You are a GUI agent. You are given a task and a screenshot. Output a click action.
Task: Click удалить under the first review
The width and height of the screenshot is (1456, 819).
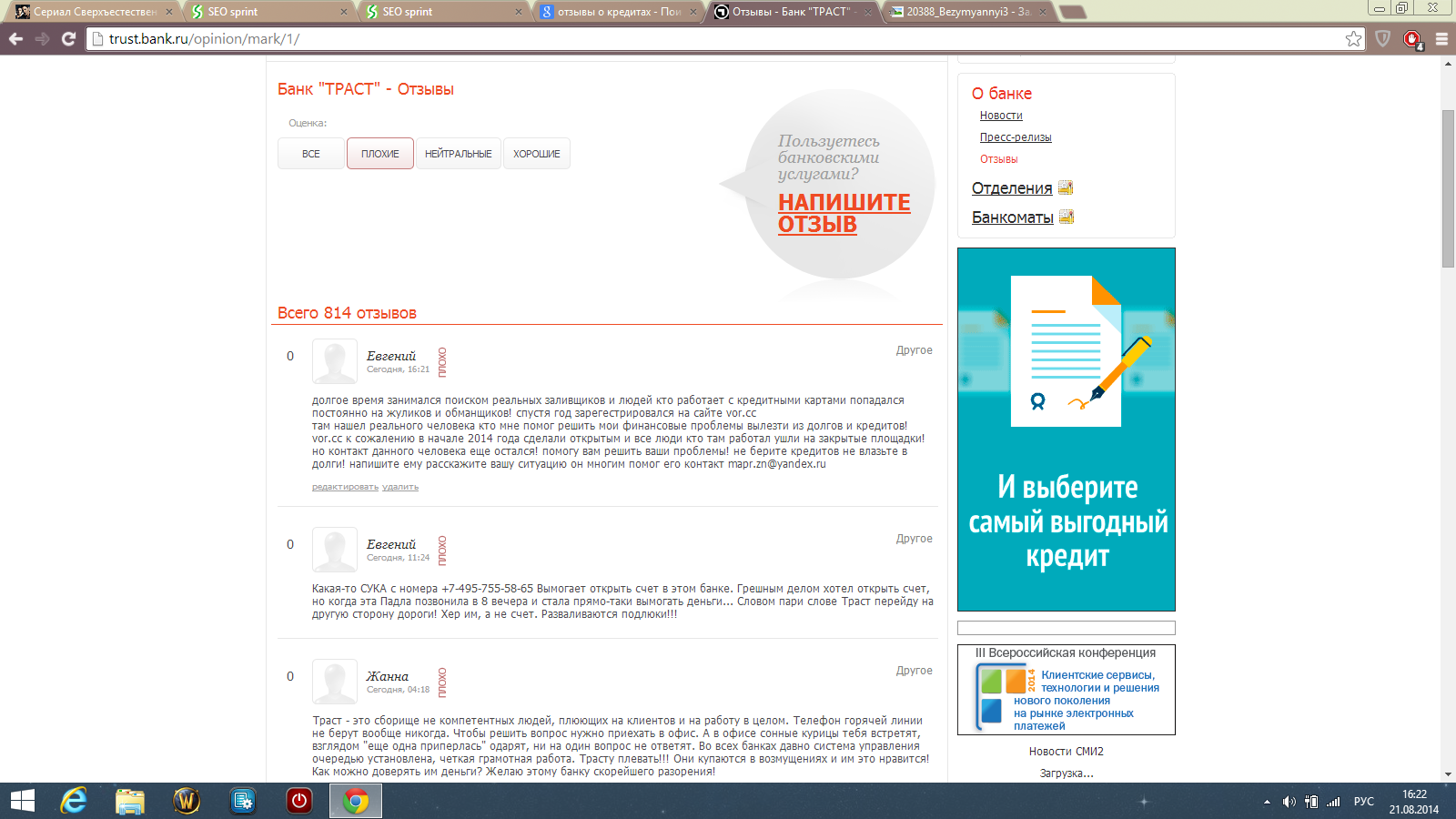[x=400, y=487]
